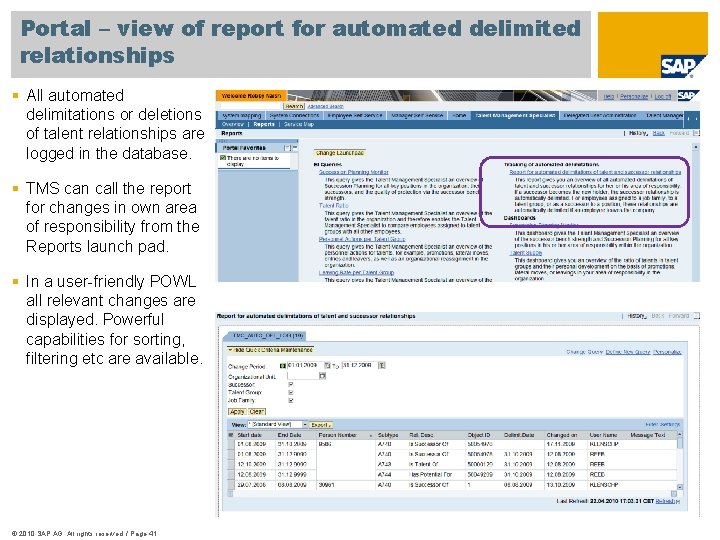Open Portal Favorites options menu

[287, 148]
